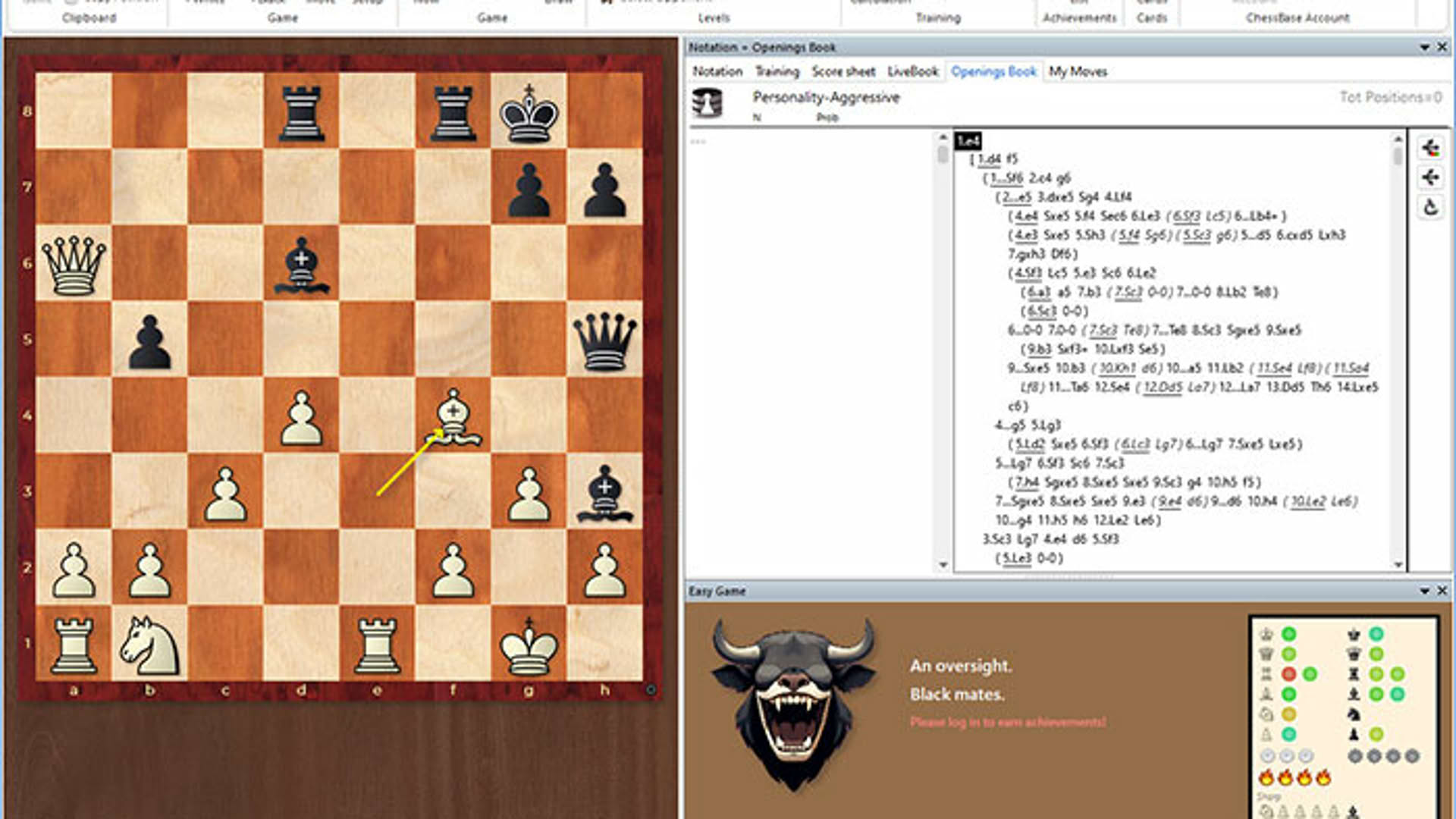The image size is (1456, 819).
Task: Select the black king on g8
Action: (529, 112)
